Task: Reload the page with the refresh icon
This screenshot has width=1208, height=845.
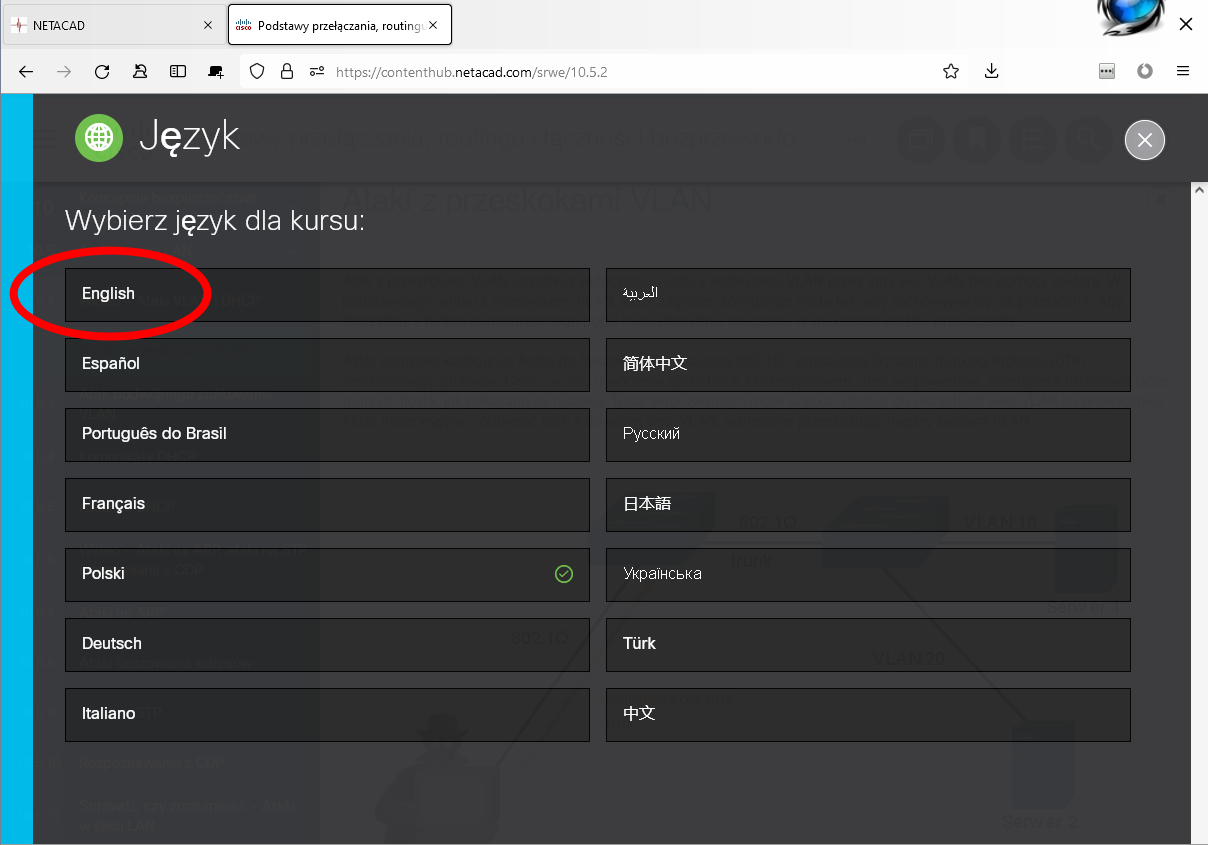Action: click(x=102, y=71)
